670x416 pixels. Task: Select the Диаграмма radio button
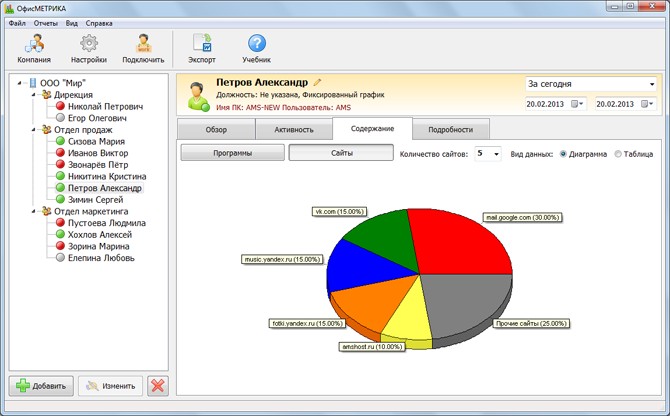click(564, 154)
